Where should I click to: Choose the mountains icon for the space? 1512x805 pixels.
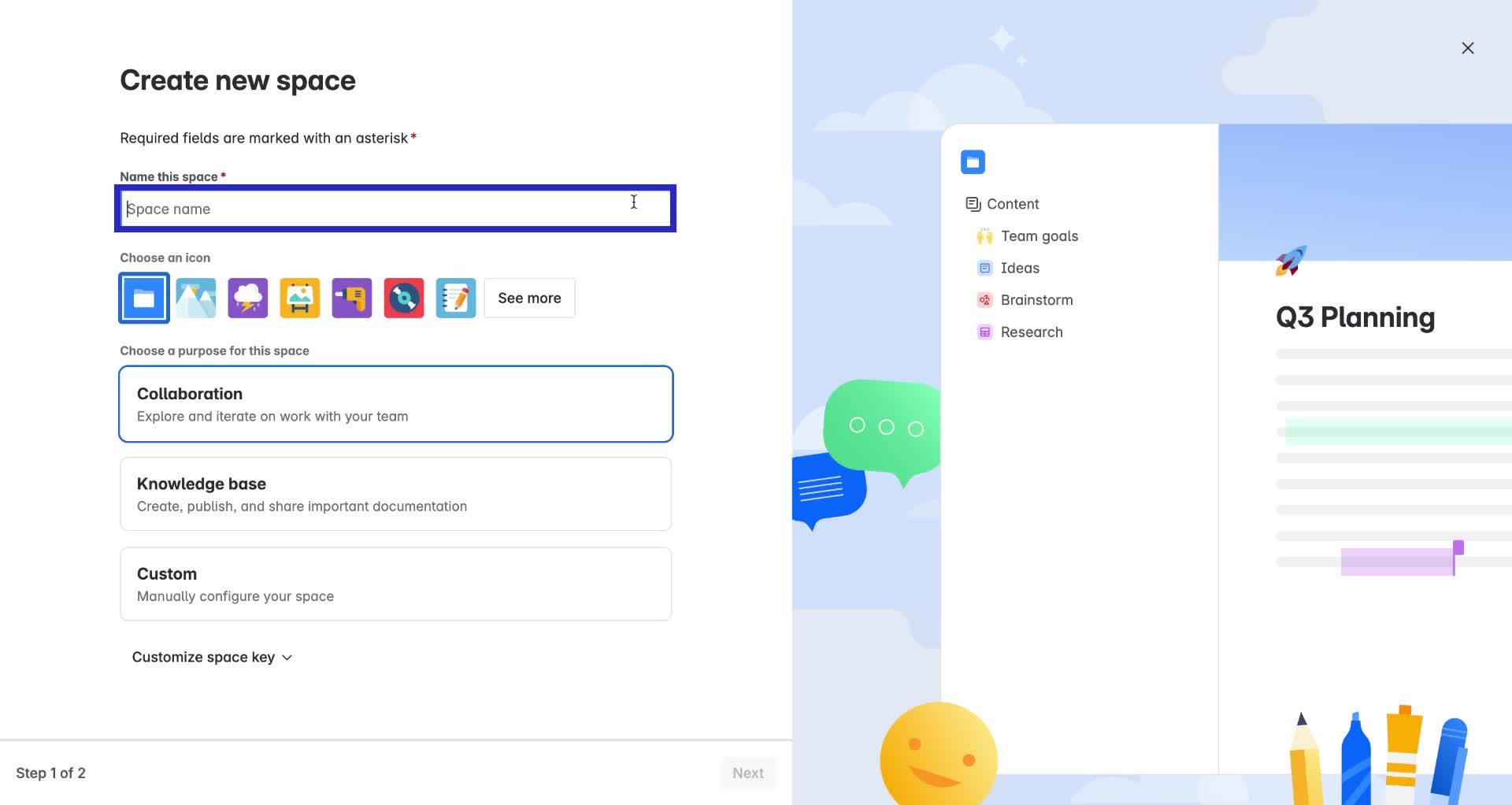(195, 298)
